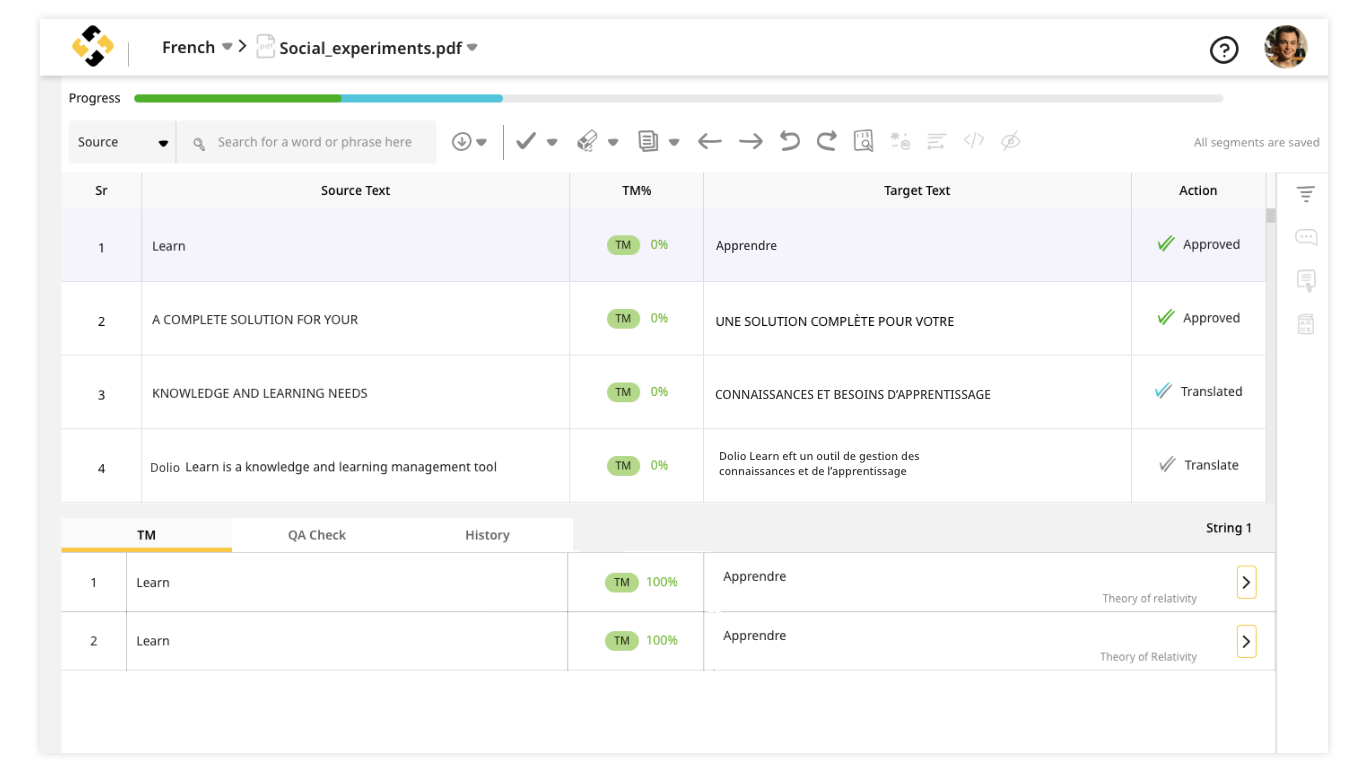The image size is (1368, 772).
Task: Apply TM match 1 with arrow button
Action: 1246,582
